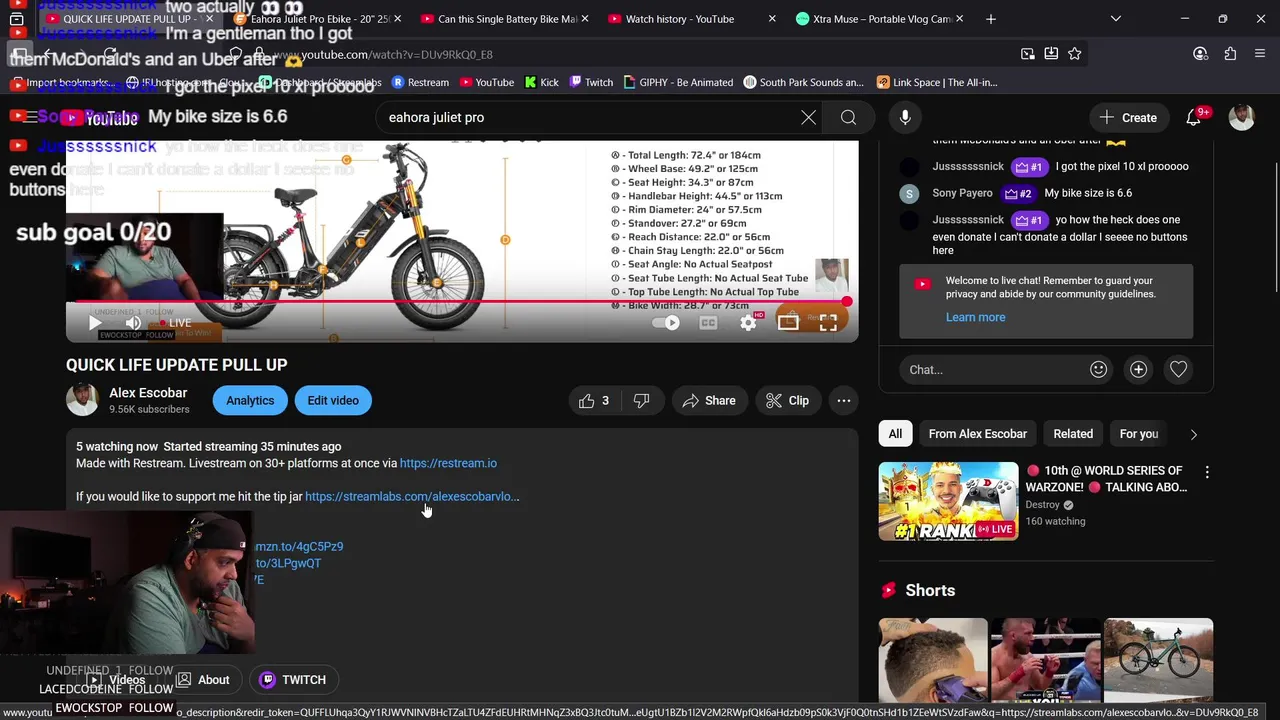
Task: Open the About channel chip
Action: (x=203, y=680)
